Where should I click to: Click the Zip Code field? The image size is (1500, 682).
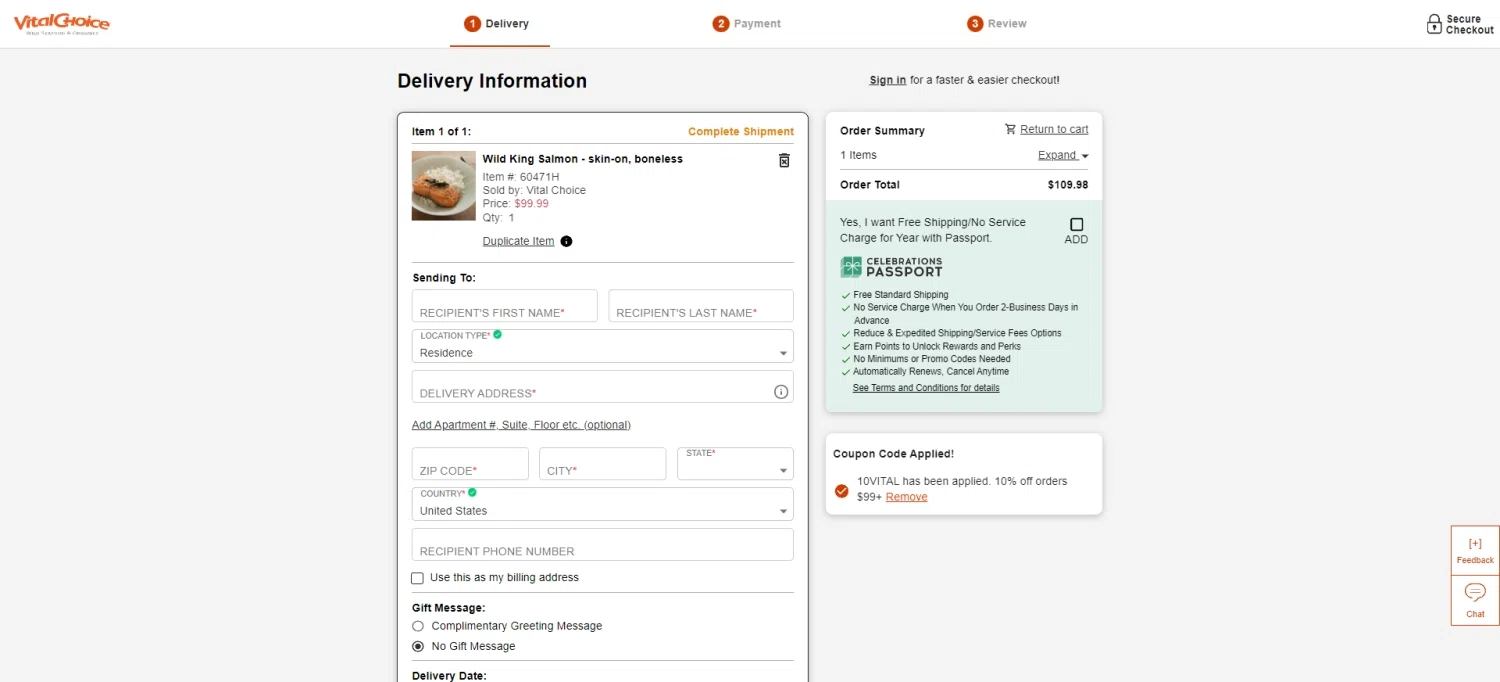pos(470,464)
